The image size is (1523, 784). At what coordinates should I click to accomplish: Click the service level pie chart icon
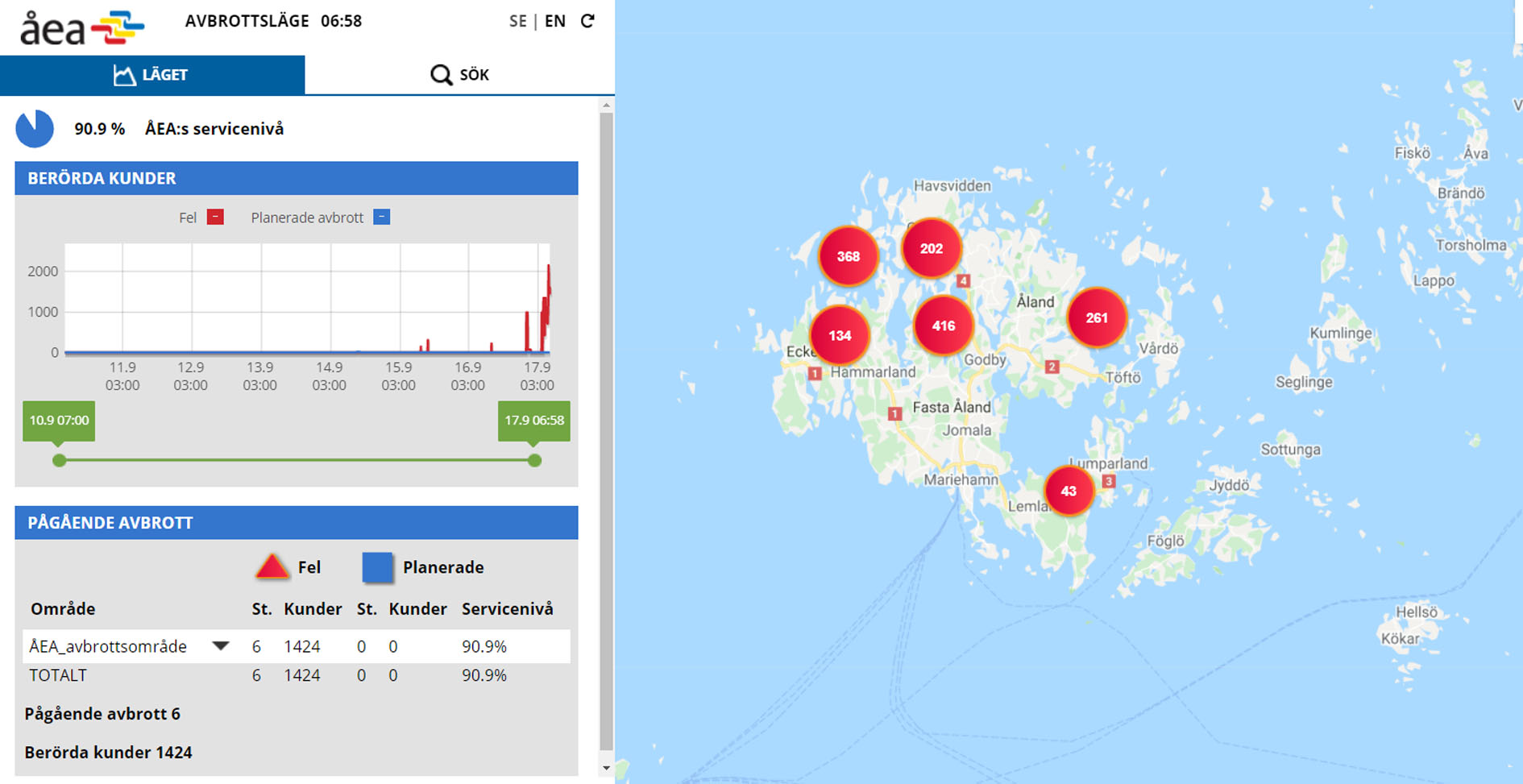click(34, 128)
